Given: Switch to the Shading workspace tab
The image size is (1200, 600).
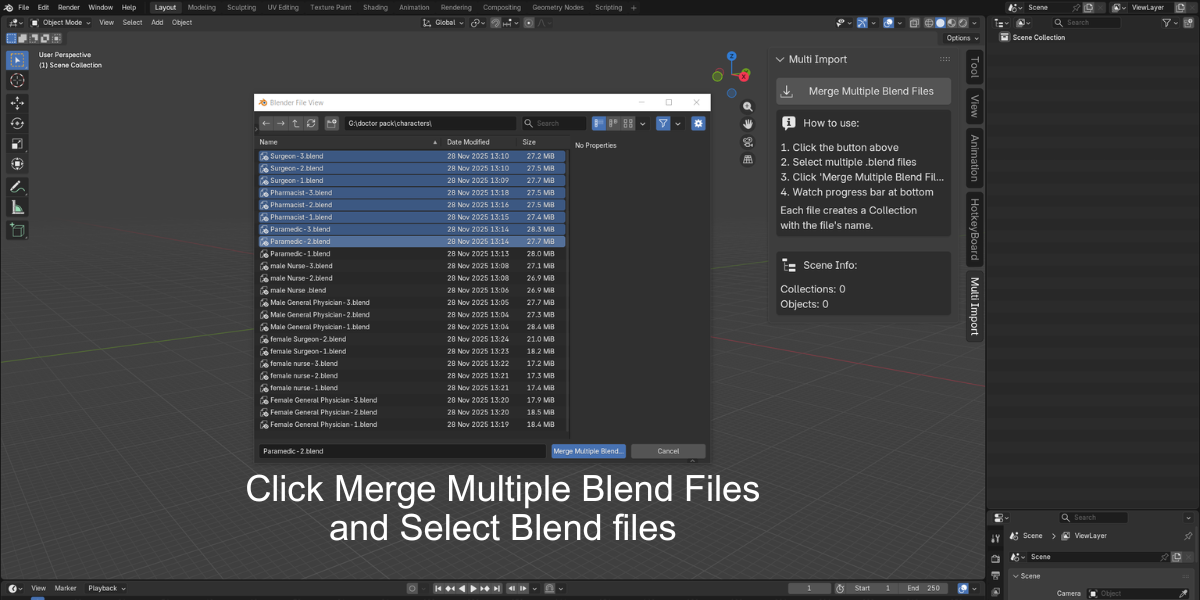Looking at the screenshot, I should click(375, 7).
